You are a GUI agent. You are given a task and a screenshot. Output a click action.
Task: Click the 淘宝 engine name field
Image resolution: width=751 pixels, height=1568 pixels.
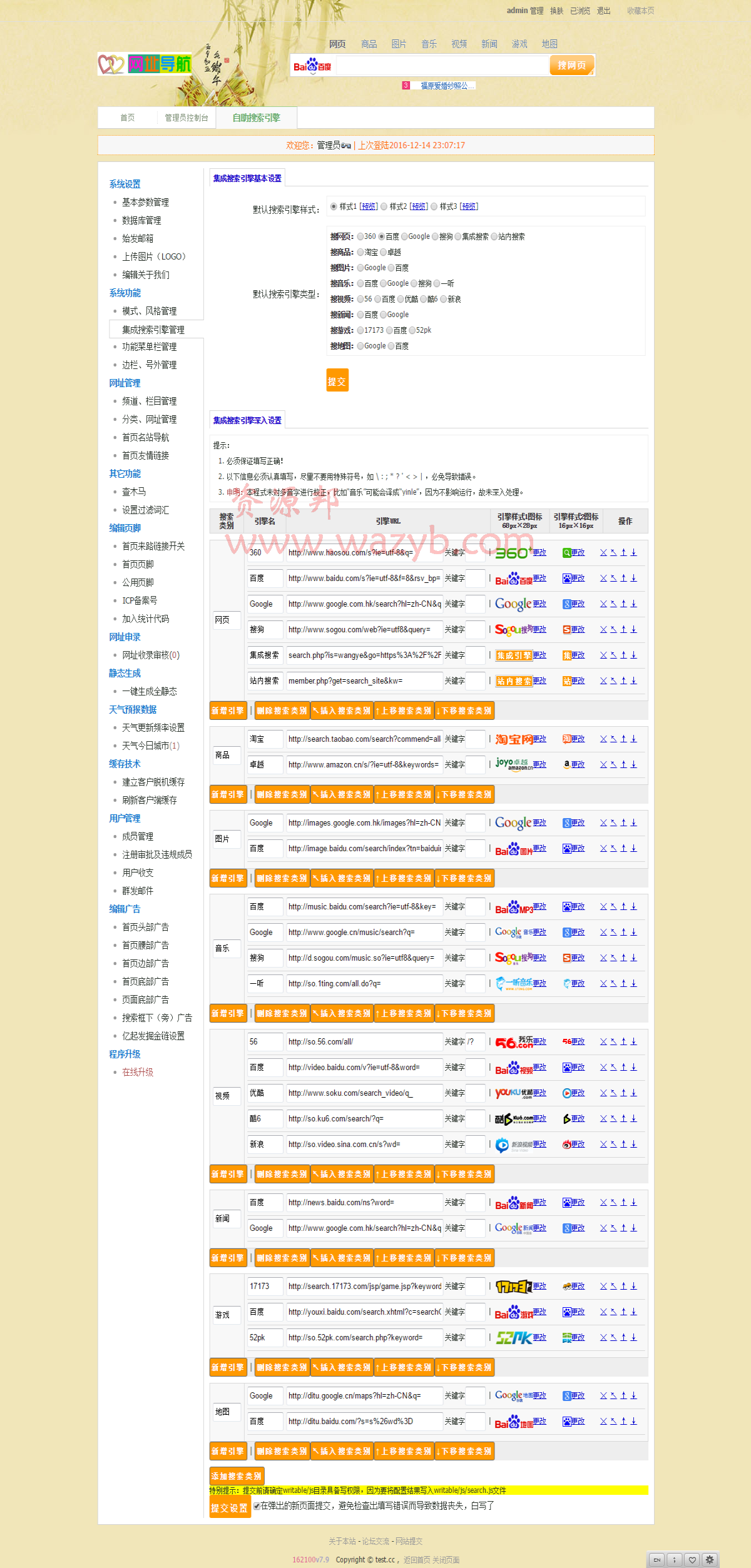click(265, 739)
